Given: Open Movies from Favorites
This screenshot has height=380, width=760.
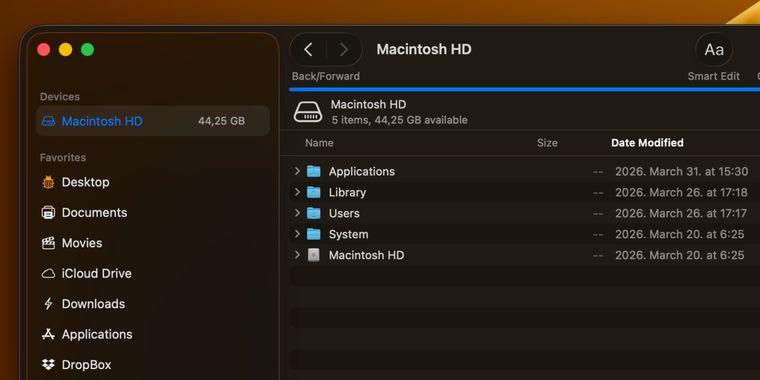Looking at the screenshot, I should (82, 243).
